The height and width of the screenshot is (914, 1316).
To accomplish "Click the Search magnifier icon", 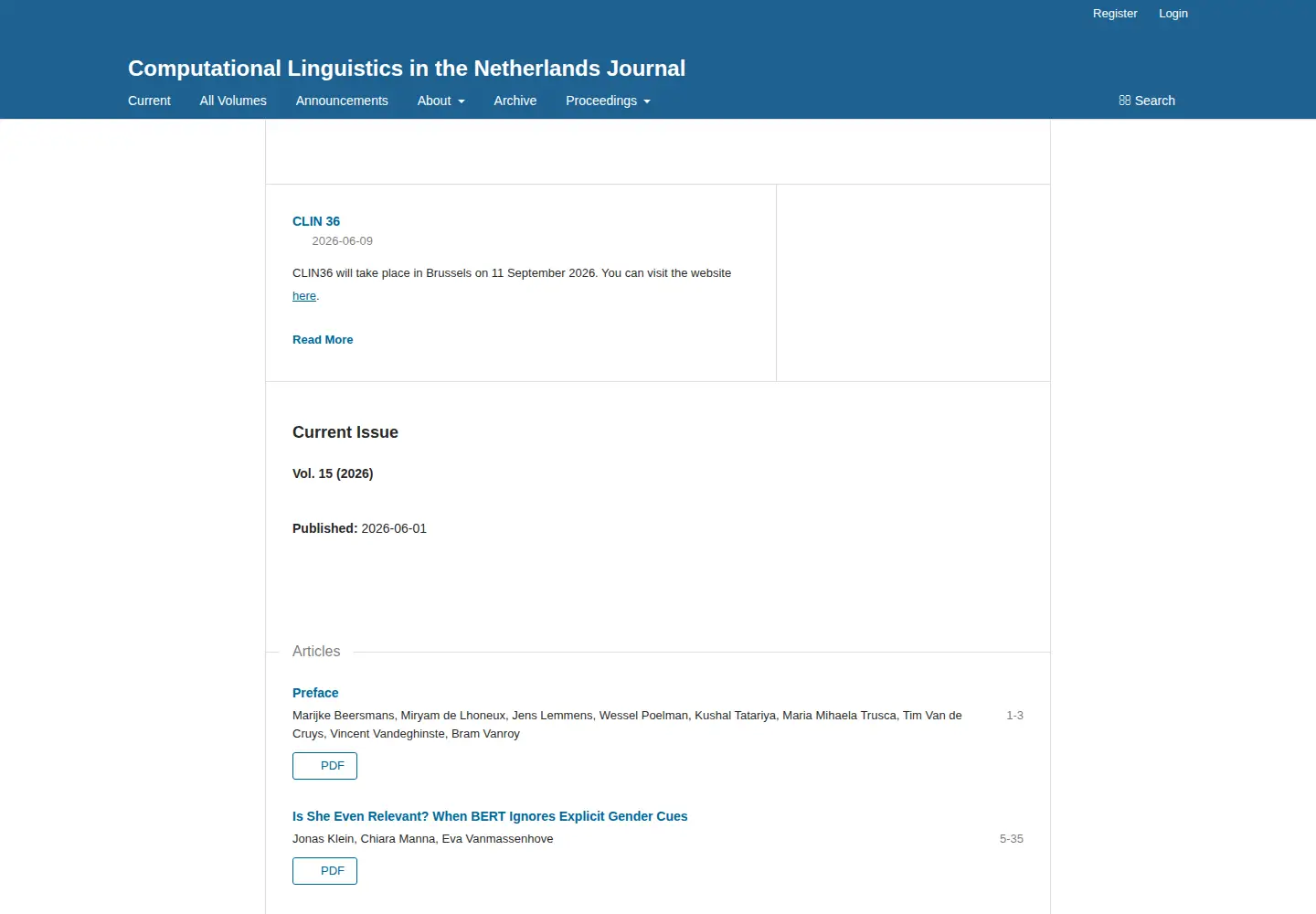I will [1124, 101].
